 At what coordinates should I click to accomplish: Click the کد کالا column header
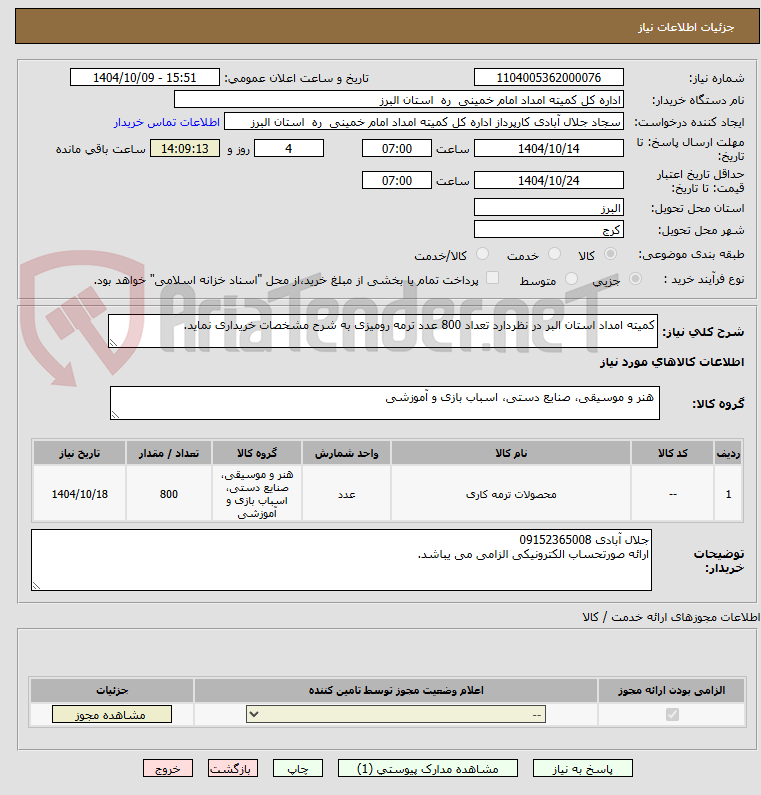click(672, 453)
